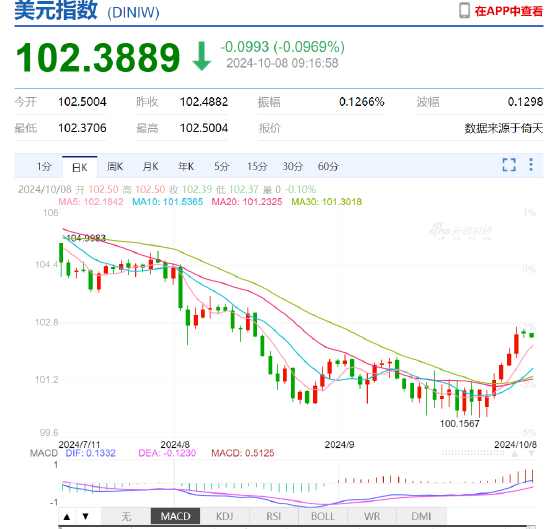550x529 pixels.
Task: Select the 日K chart tab
Action: [x=80, y=167]
